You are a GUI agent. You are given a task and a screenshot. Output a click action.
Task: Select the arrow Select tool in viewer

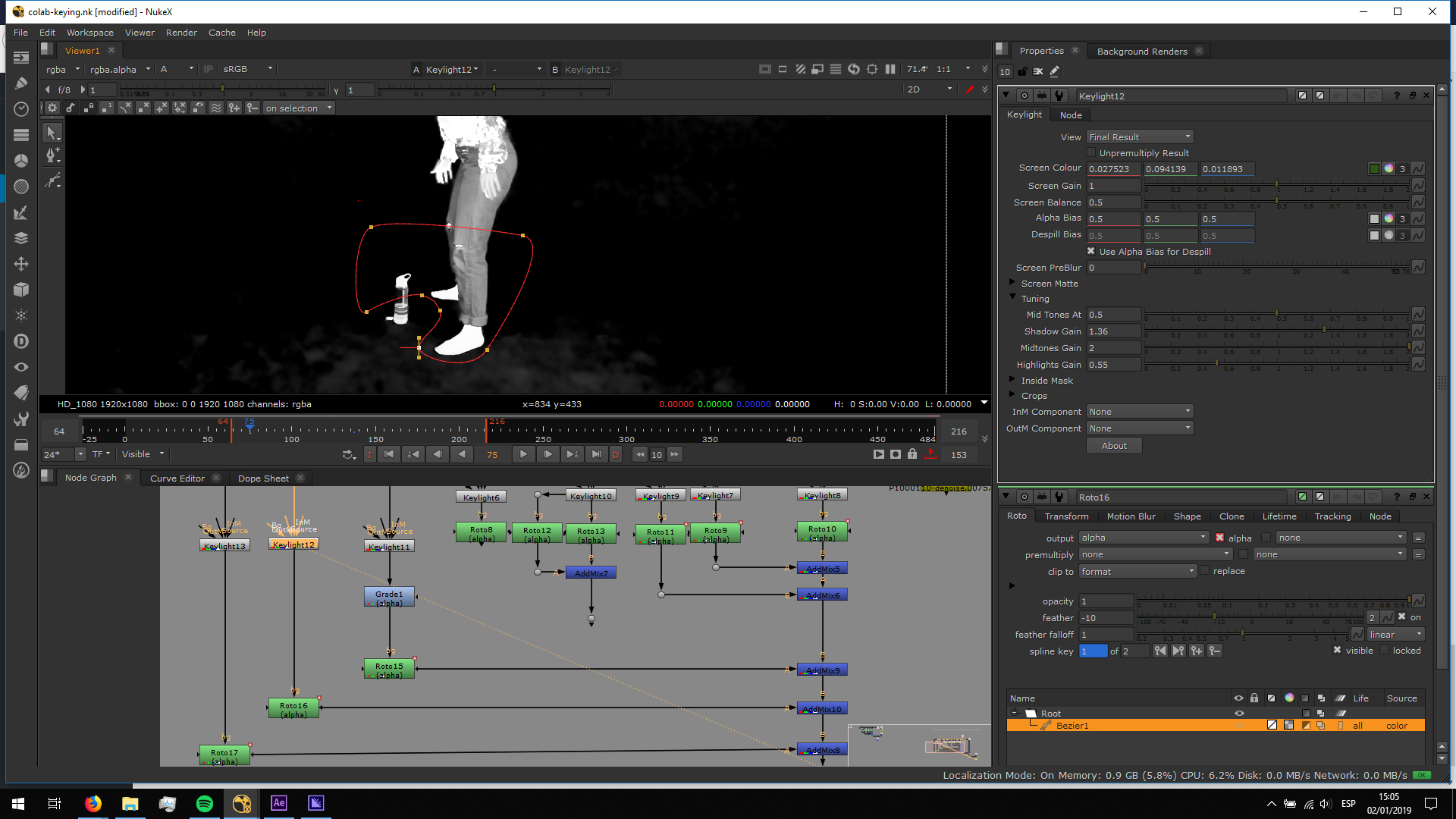52,133
